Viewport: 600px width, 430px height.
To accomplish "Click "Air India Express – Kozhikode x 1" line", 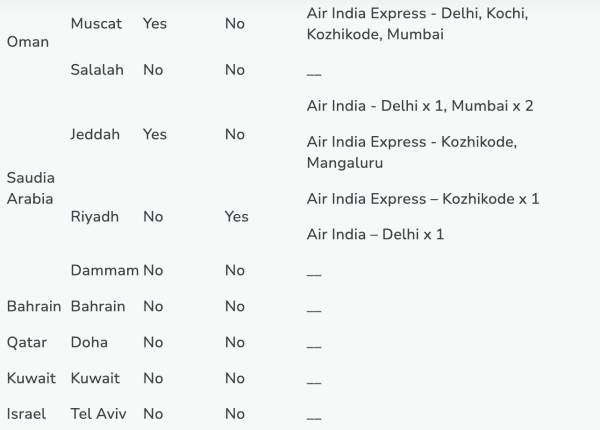I will pyautogui.click(x=423, y=199).
